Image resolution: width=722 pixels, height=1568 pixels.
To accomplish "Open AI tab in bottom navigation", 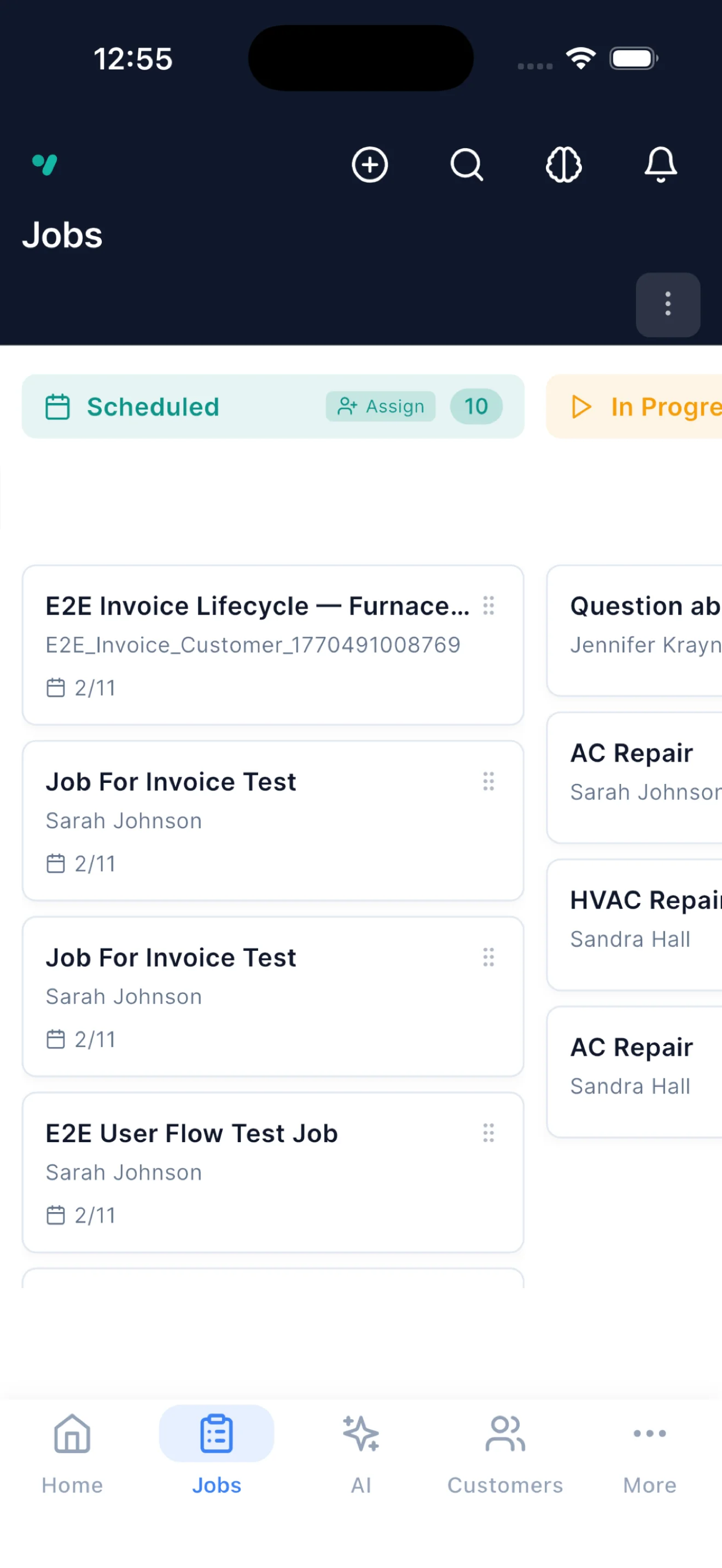I will tap(361, 1454).
